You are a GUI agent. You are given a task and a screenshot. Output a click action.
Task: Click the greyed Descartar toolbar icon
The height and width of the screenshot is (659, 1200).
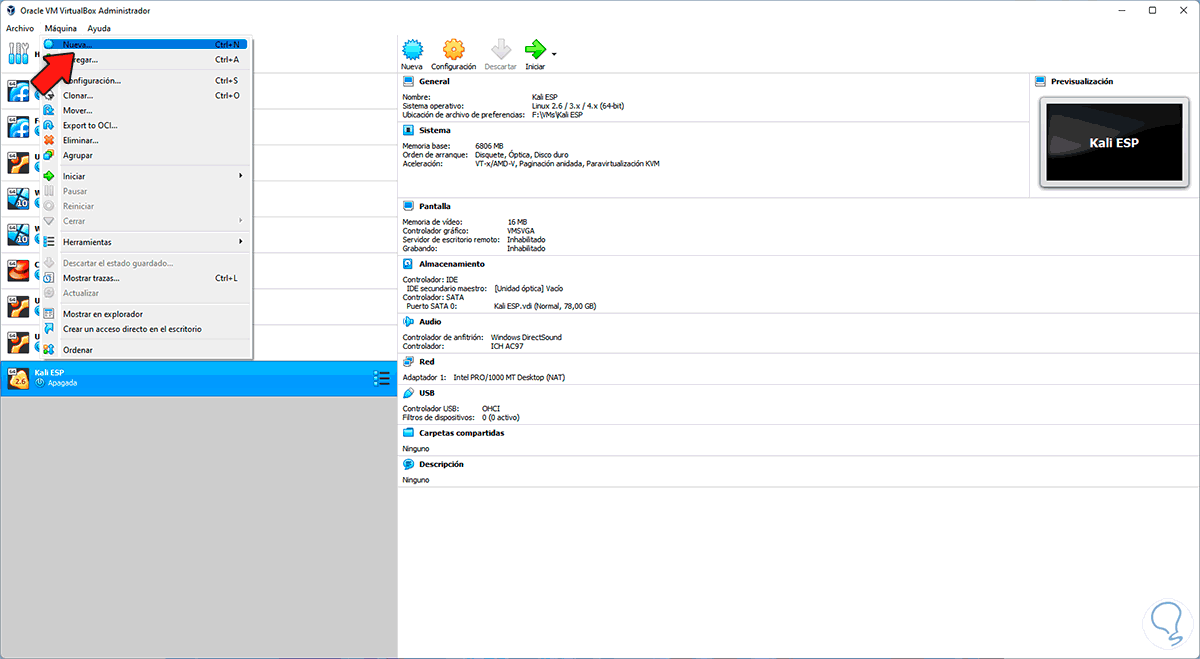(x=500, y=50)
